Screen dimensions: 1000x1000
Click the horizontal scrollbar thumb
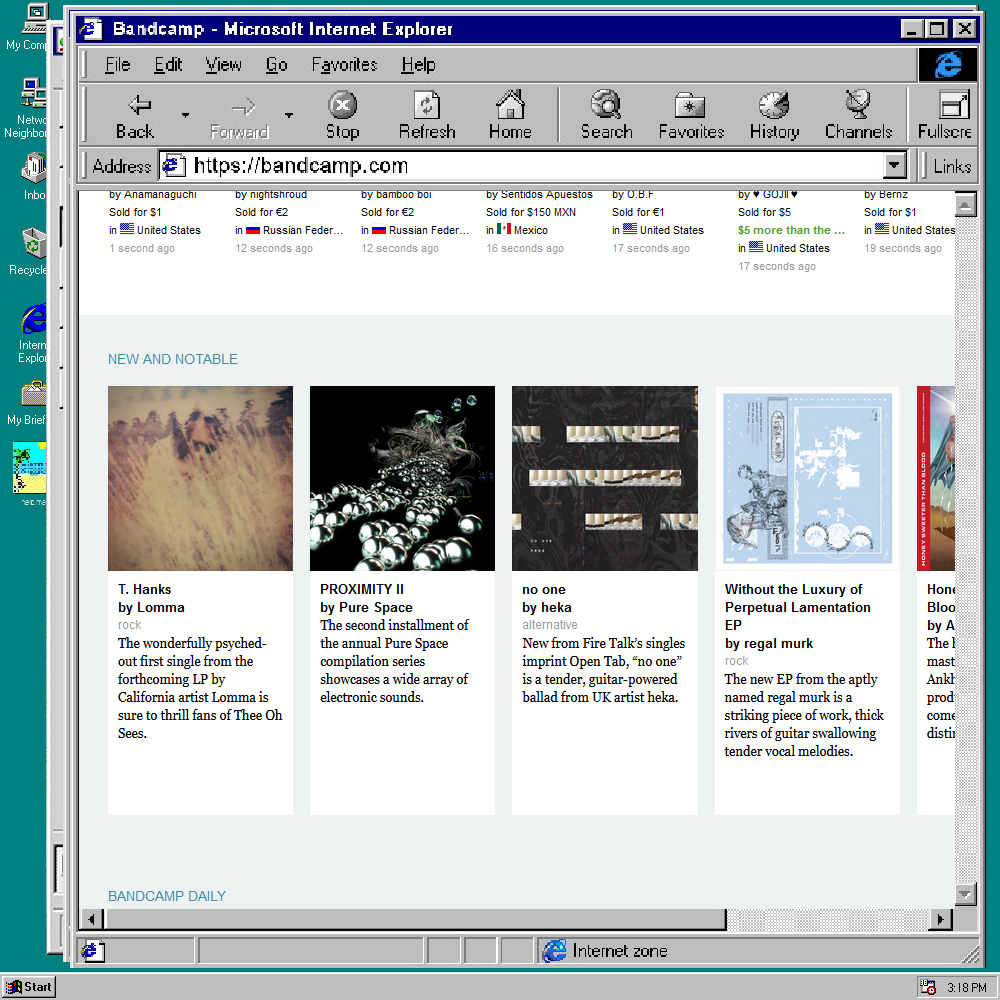point(415,919)
